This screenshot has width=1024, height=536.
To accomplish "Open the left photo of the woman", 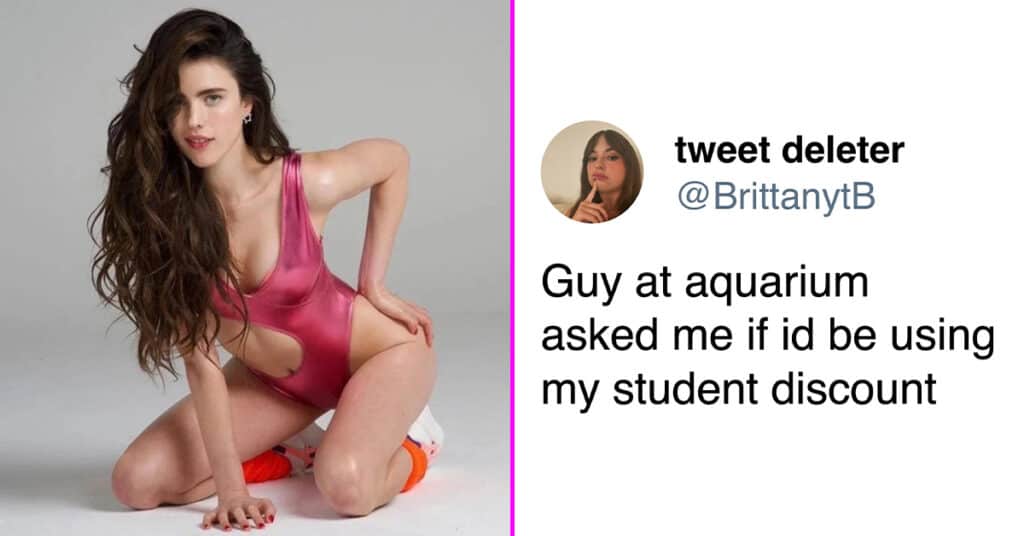I will tap(255, 268).
